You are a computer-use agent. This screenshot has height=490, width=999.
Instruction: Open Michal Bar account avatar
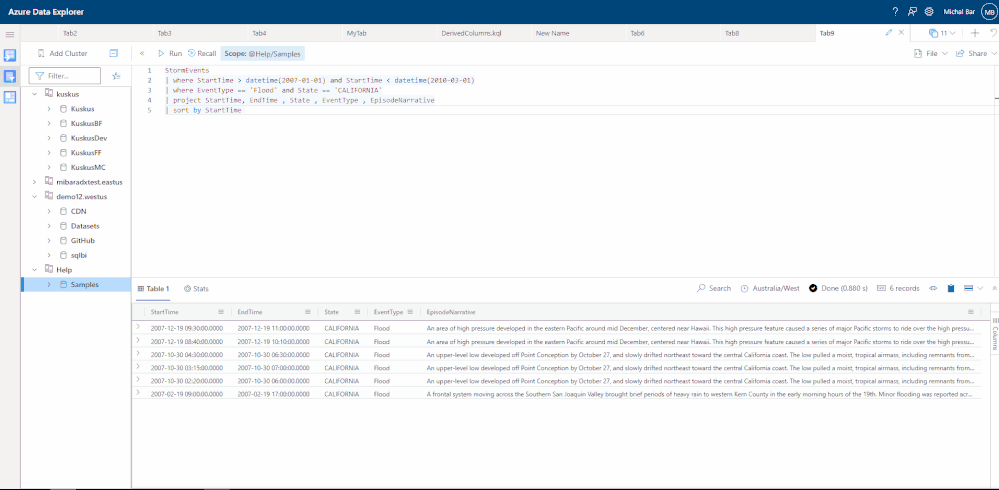989,11
